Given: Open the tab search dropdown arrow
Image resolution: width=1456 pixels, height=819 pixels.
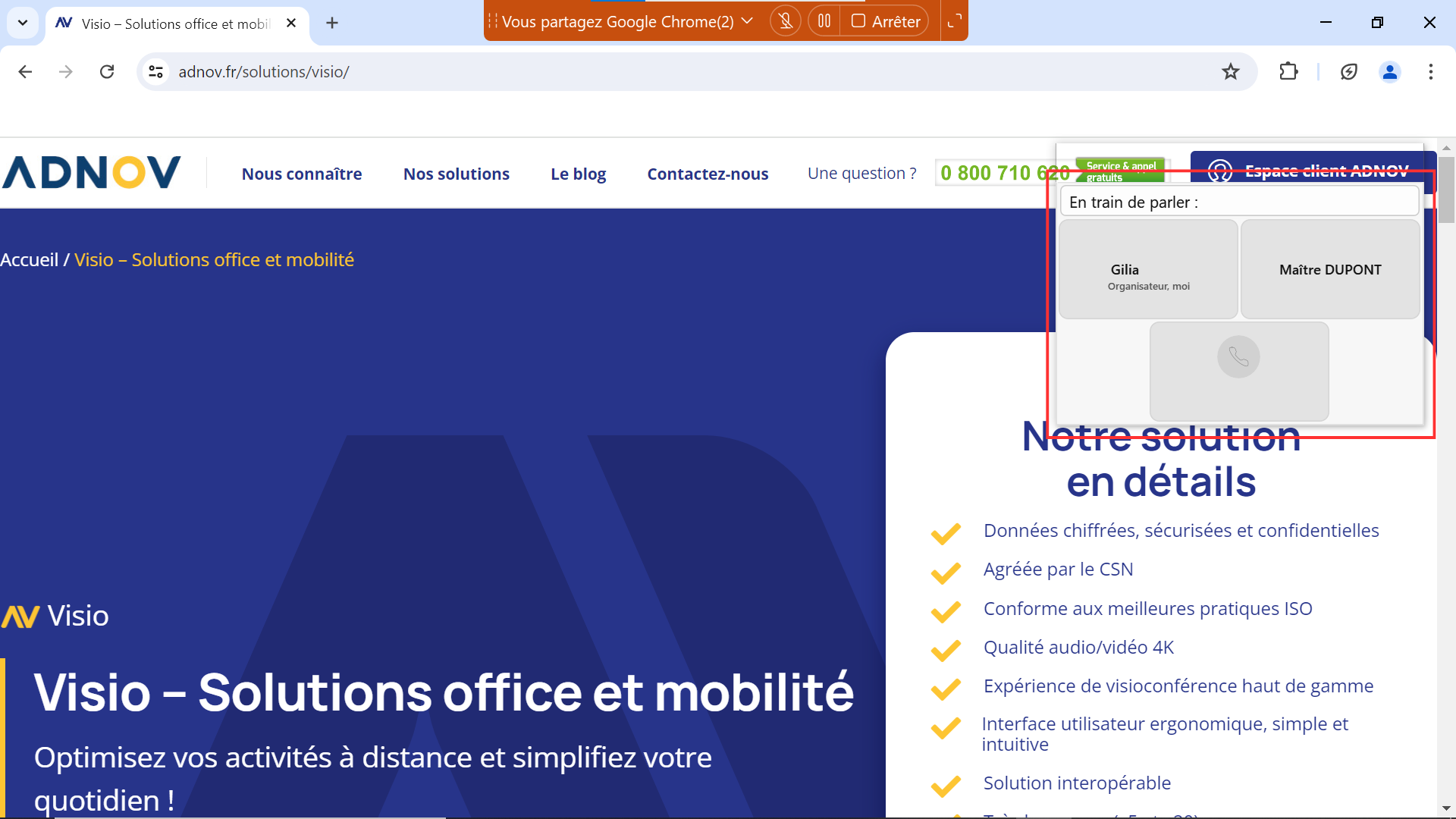Looking at the screenshot, I should (x=23, y=23).
